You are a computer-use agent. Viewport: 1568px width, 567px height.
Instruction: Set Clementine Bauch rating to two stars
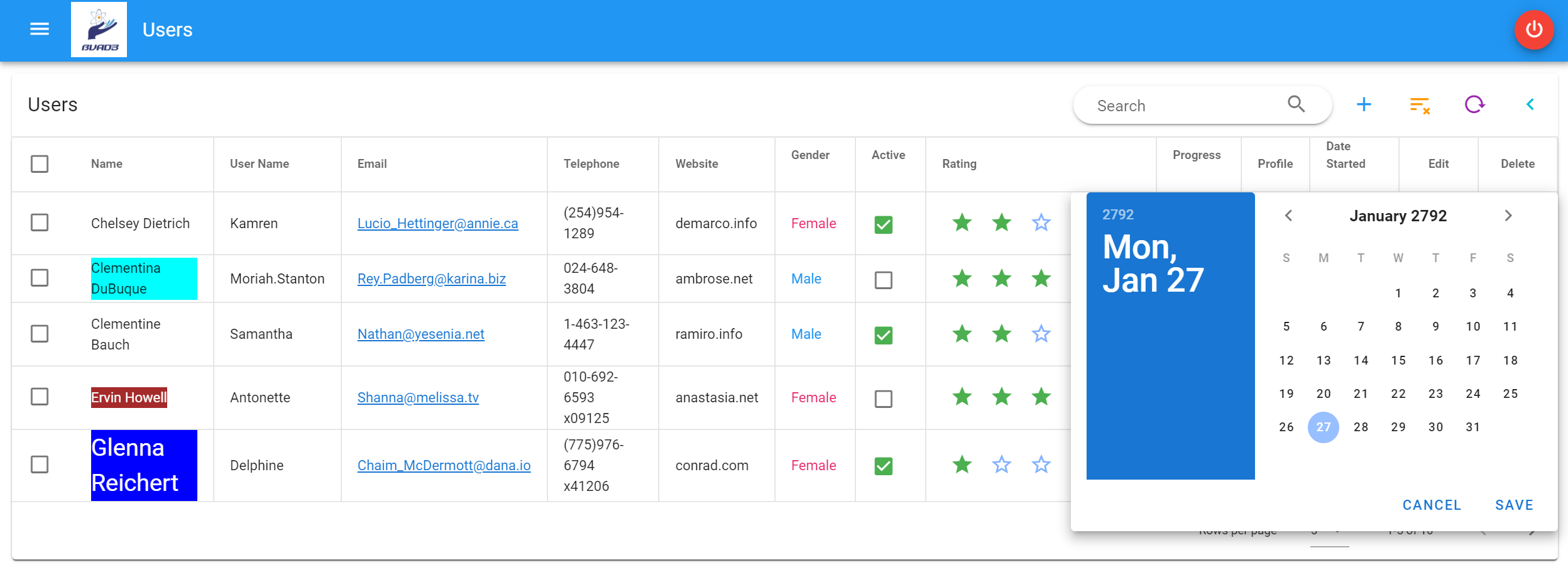click(1001, 334)
